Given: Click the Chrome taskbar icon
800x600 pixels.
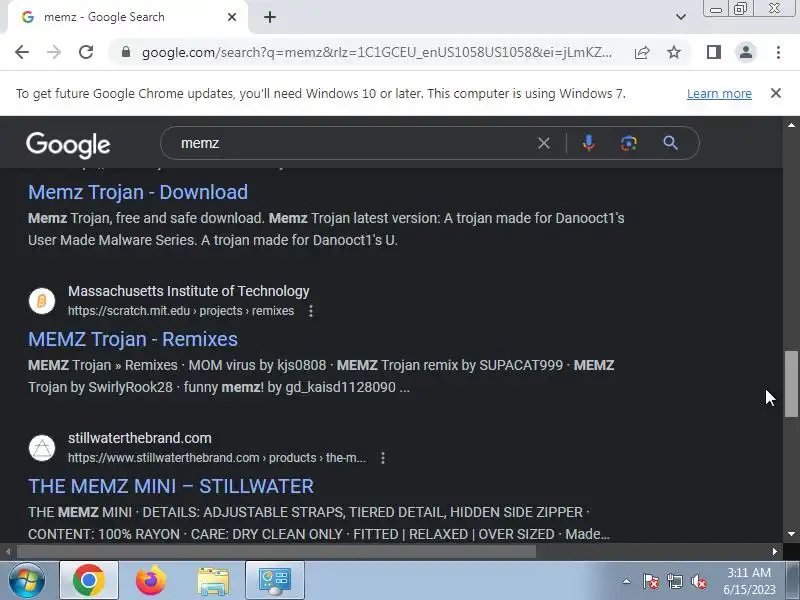Looking at the screenshot, I should tap(89, 581).
